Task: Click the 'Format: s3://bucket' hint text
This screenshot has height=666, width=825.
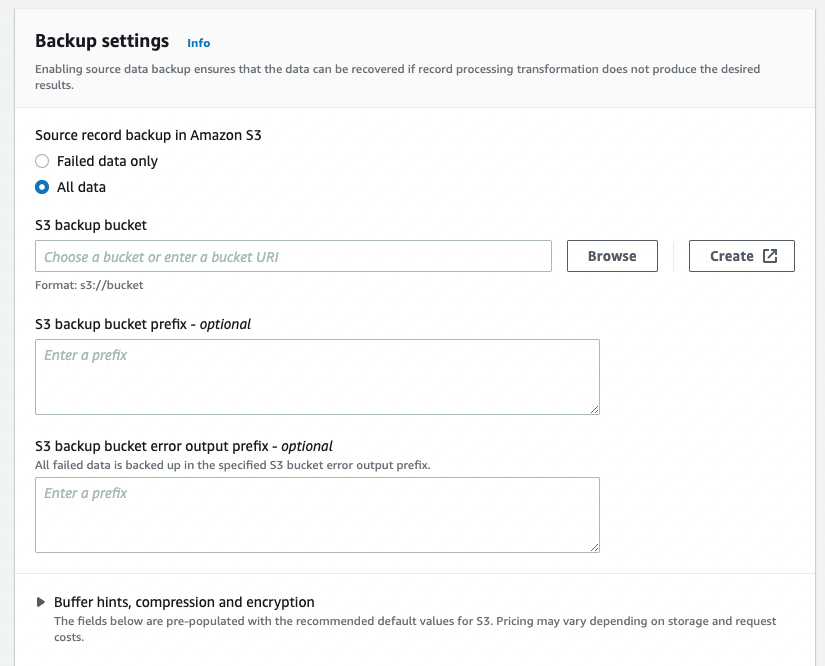Action: [x=89, y=285]
